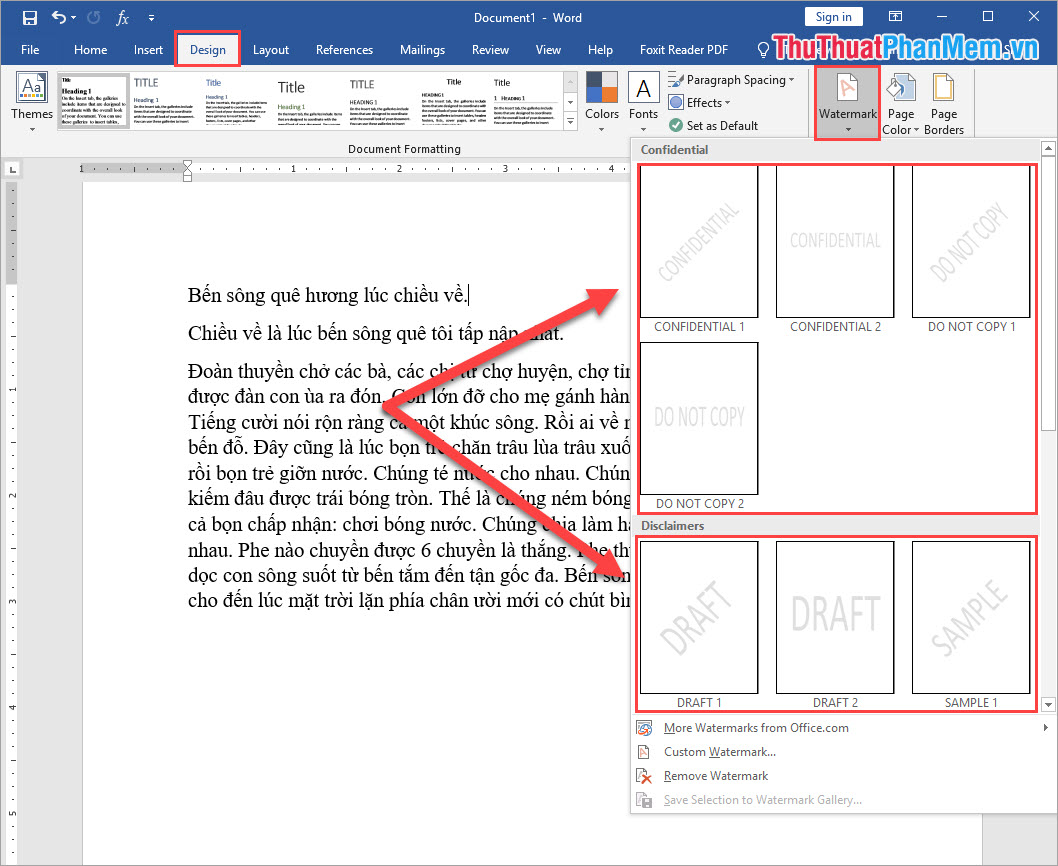Click the Save icon in title bar
1058x866 pixels.
pos(30,18)
